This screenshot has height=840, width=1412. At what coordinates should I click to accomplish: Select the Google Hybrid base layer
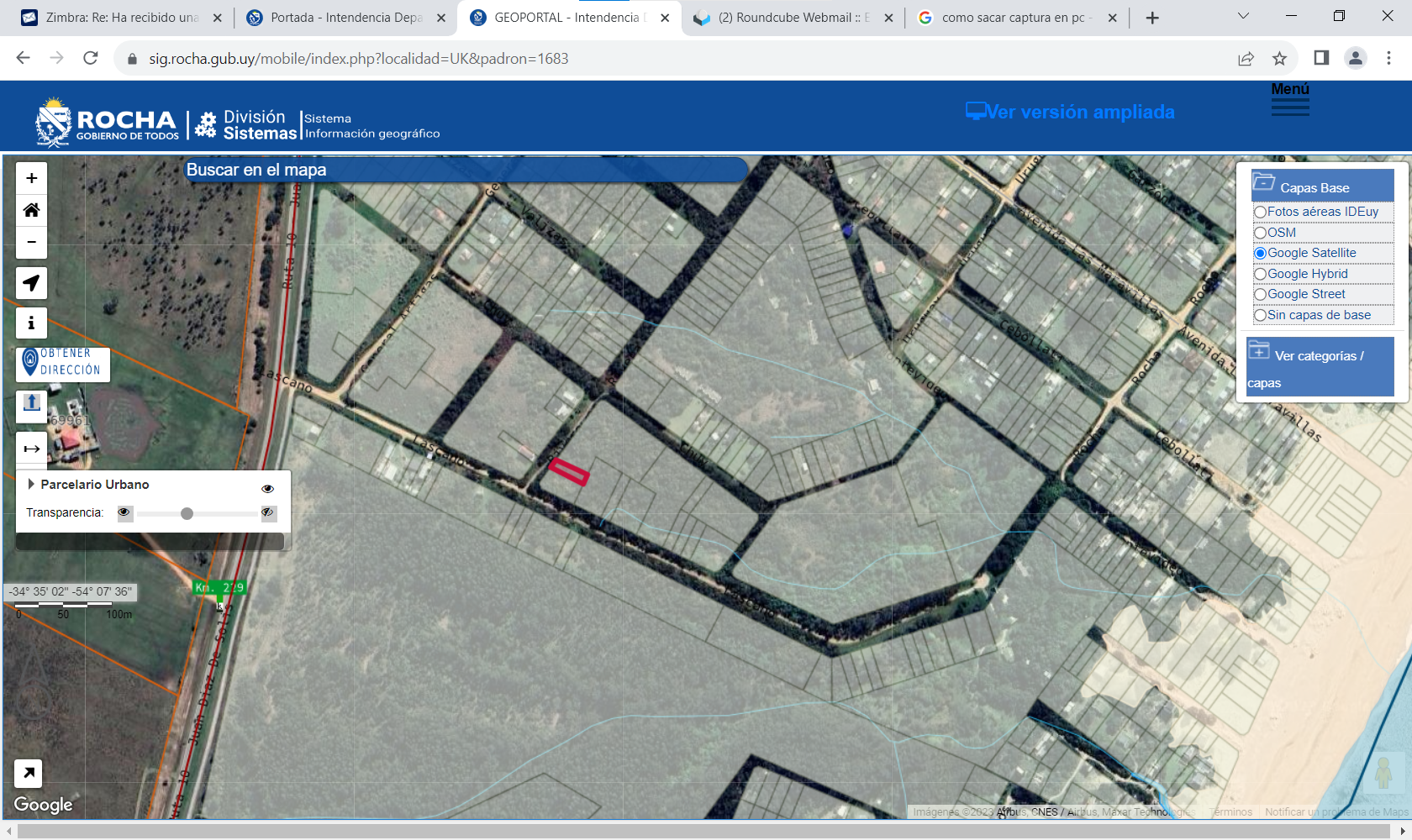tap(1260, 274)
